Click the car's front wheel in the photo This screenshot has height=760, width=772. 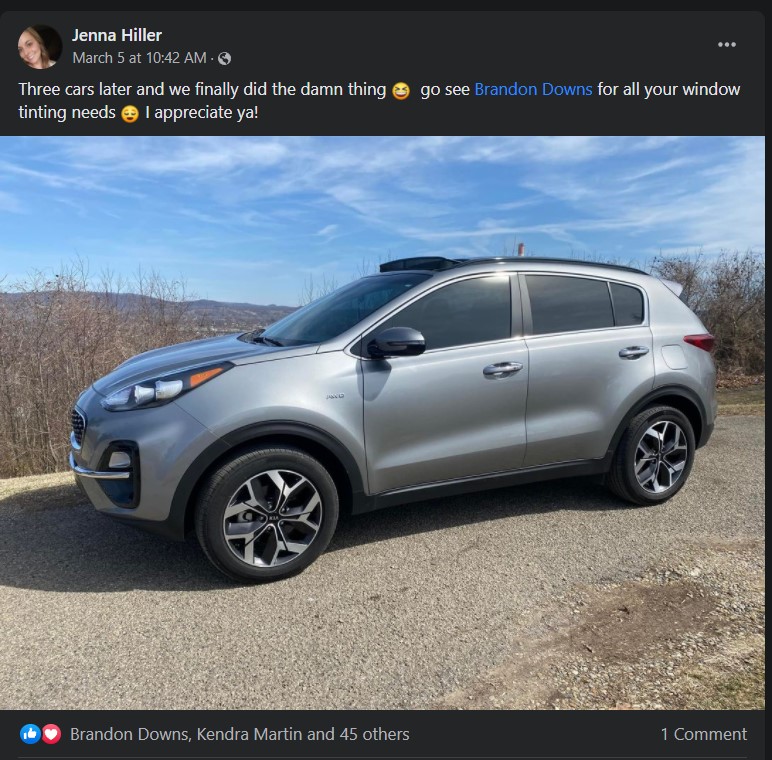click(x=267, y=514)
